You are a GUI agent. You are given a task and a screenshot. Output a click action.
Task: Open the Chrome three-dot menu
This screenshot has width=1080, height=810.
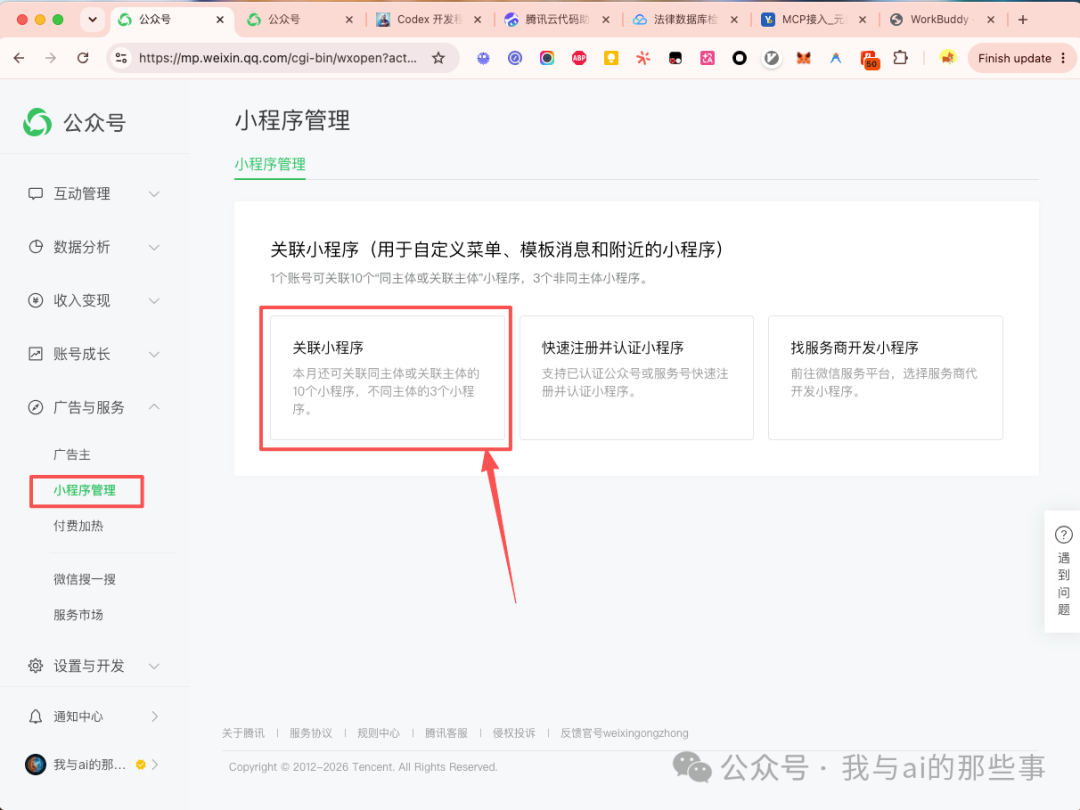[1063, 59]
